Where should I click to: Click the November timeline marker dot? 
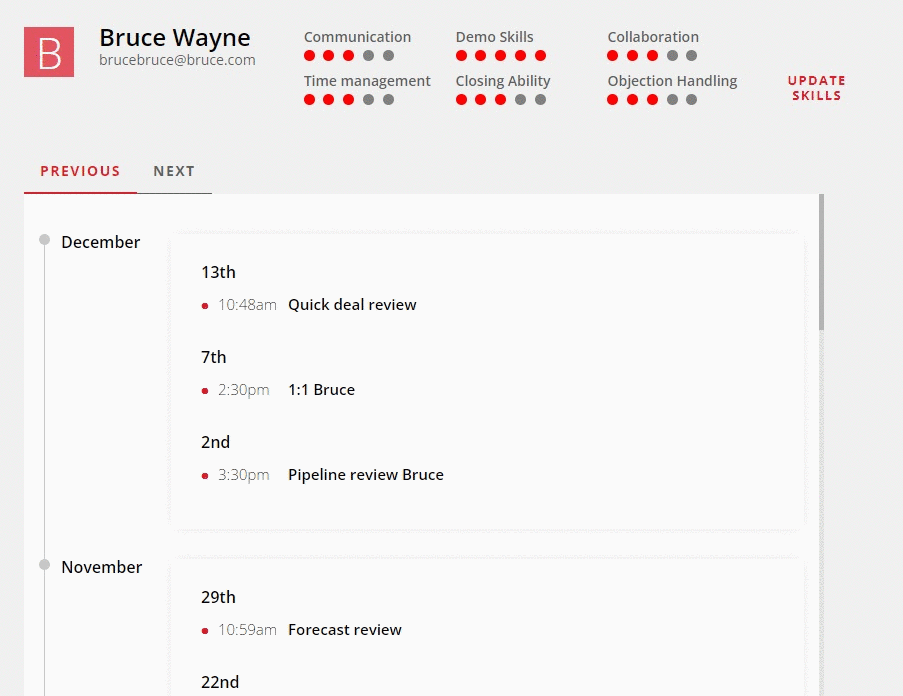click(44, 565)
